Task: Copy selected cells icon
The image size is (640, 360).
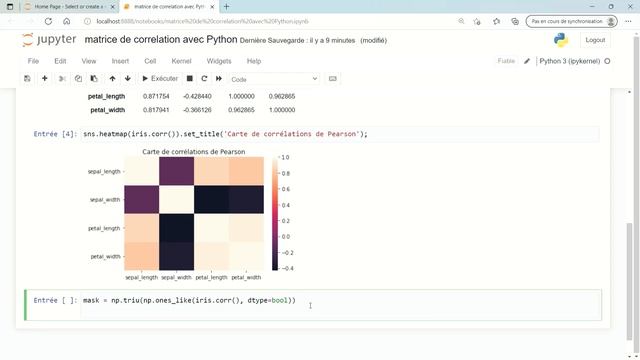Action: [x=78, y=78]
